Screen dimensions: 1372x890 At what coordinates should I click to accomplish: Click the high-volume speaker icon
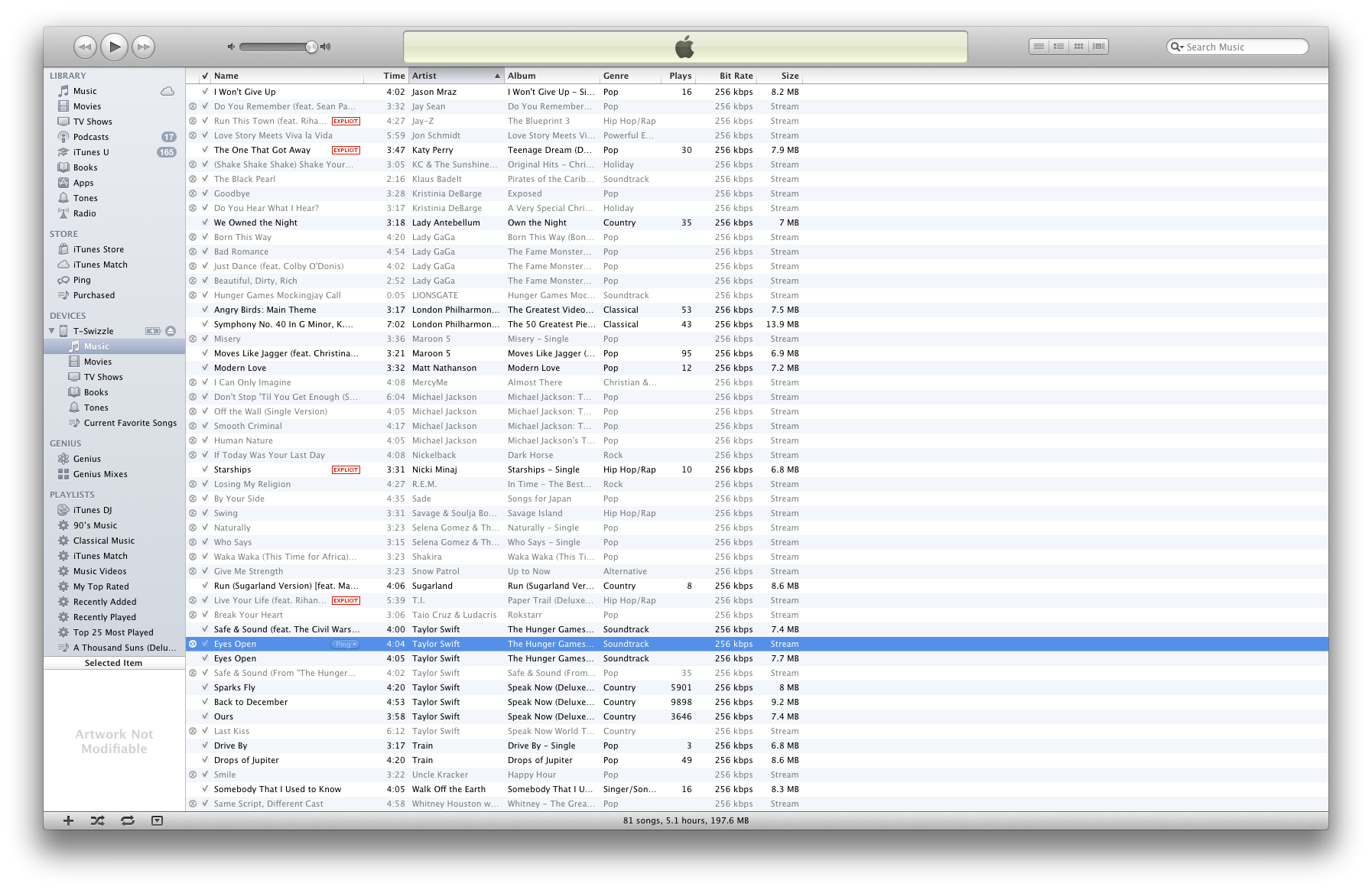point(326,47)
